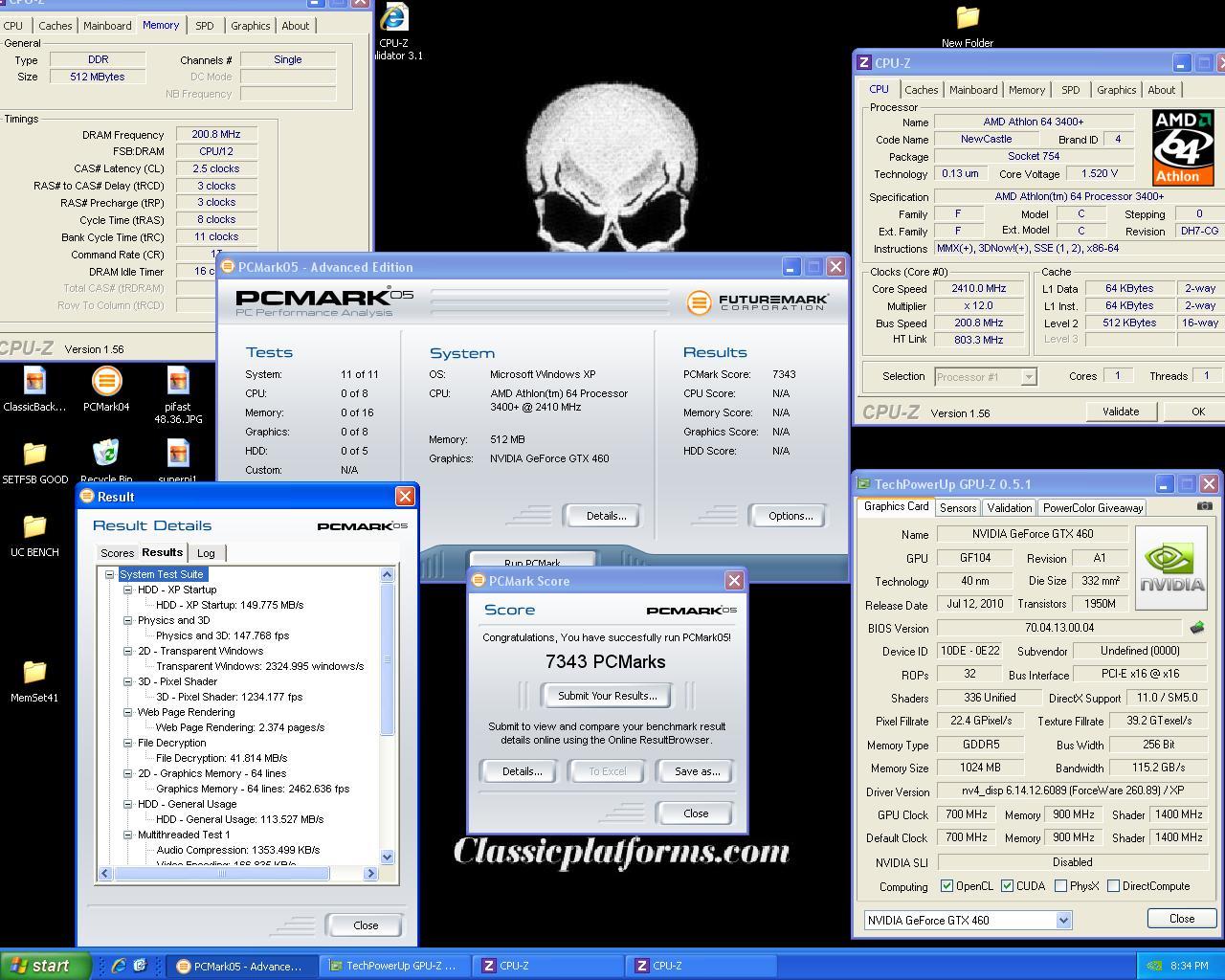Screen dimensions: 1225x980
Task: Click the GPU-Z BIOS save chip icon
Action: [1196, 628]
